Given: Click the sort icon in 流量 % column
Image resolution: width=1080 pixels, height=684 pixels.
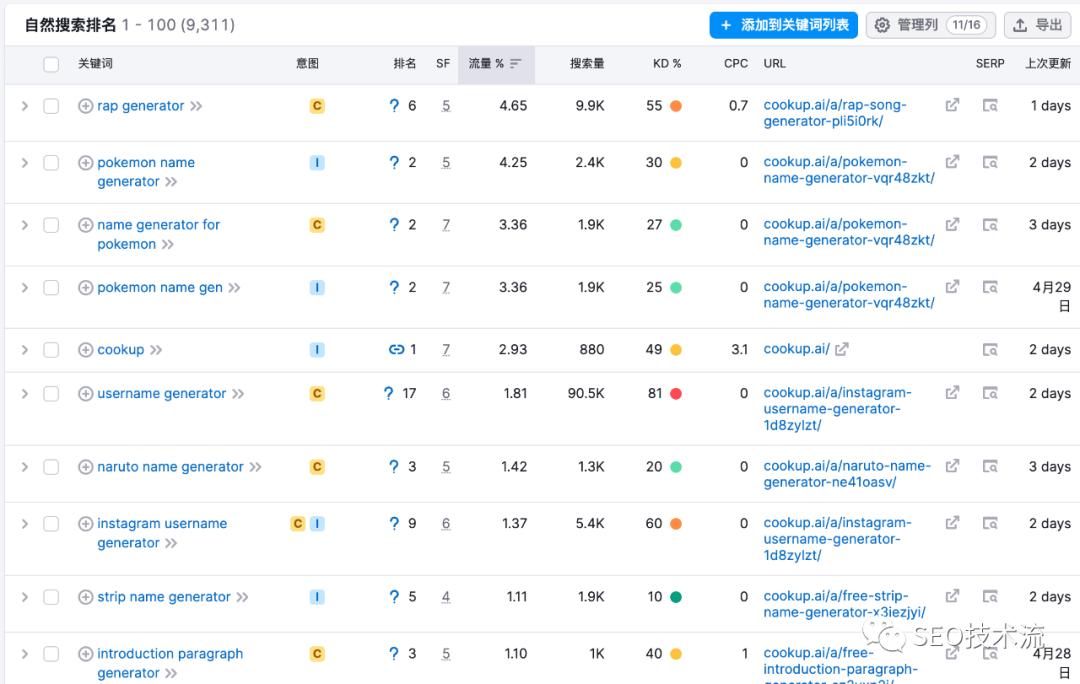Looking at the screenshot, I should click(516, 63).
